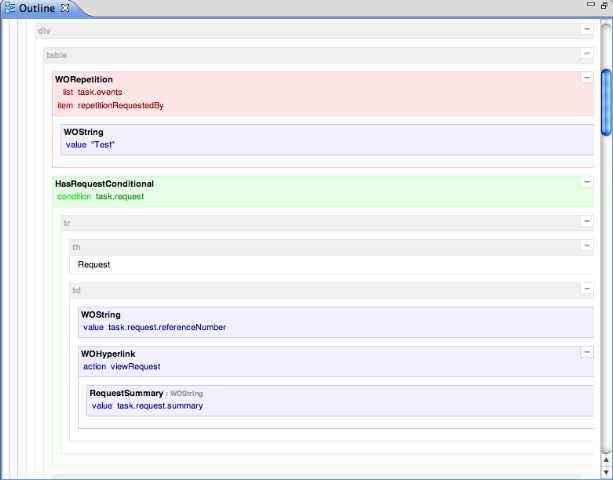Close the Outline view tab
Viewport: 613px width, 480px height.
pyautogui.click(x=66, y=8)
